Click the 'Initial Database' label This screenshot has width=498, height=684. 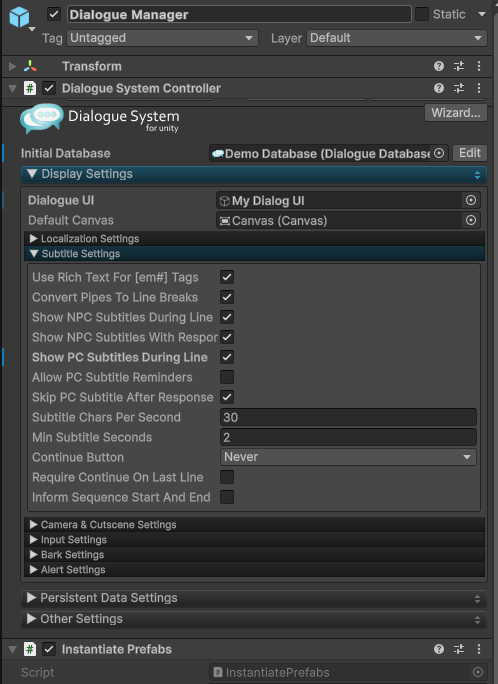[x=66, y=154]
